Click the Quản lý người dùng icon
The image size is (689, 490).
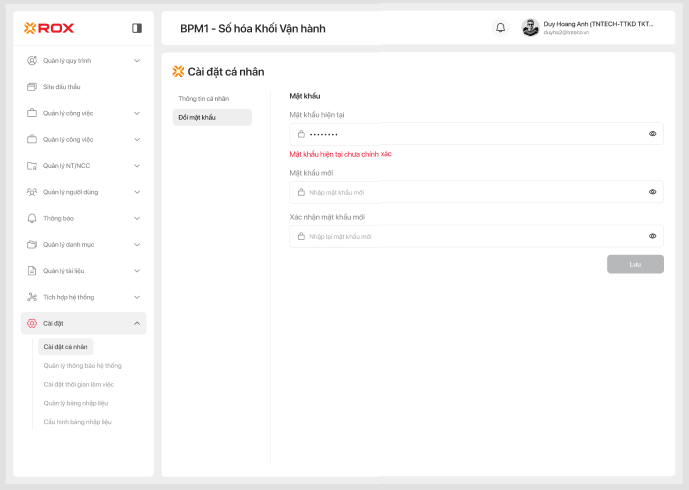pyautogui.click(x=32, y=192)
